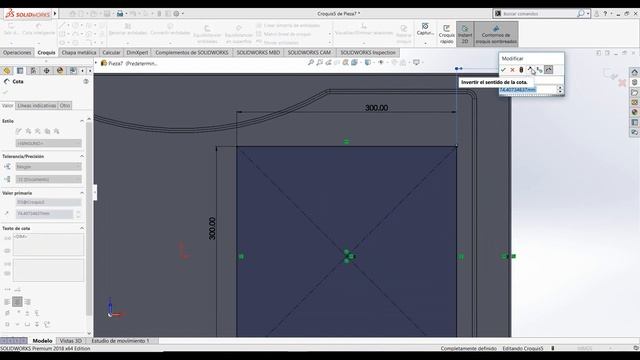Viewport: 640px width, 360px height.
Task: Open the Complementos de SOLIDWORKS tab
Action: (192, 53)
